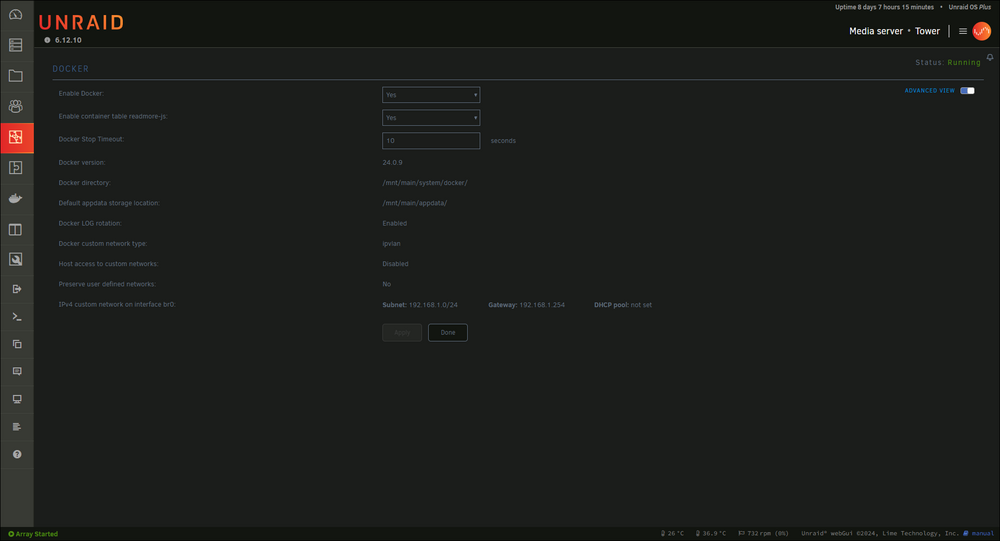Open the Info monitor icon in sidebar
1000x541 pixels.
tap(17, 399)
